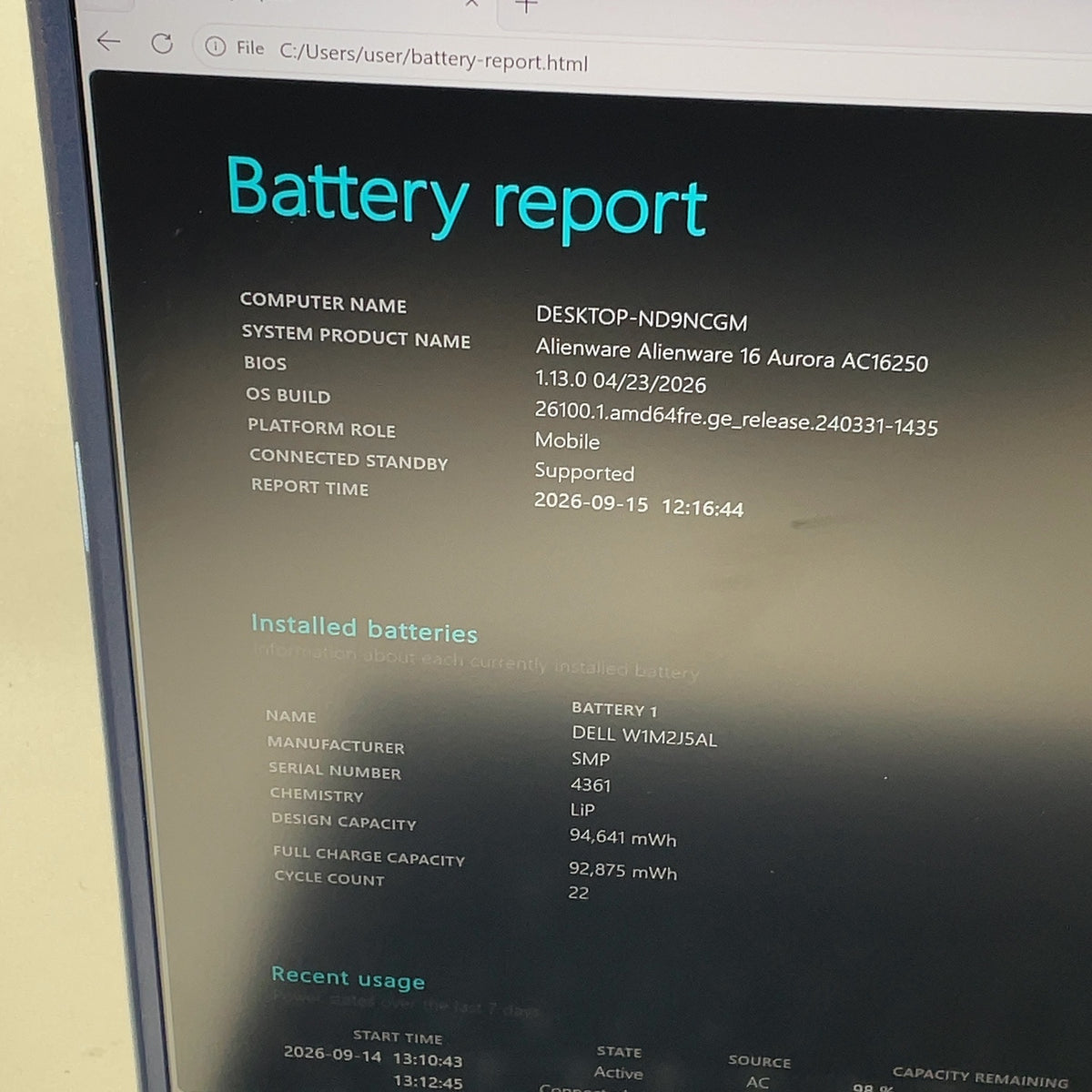This screenshot has width=1092, height=1092.
Task: Click the browser back arrow
Action: (x=109, y=40)
